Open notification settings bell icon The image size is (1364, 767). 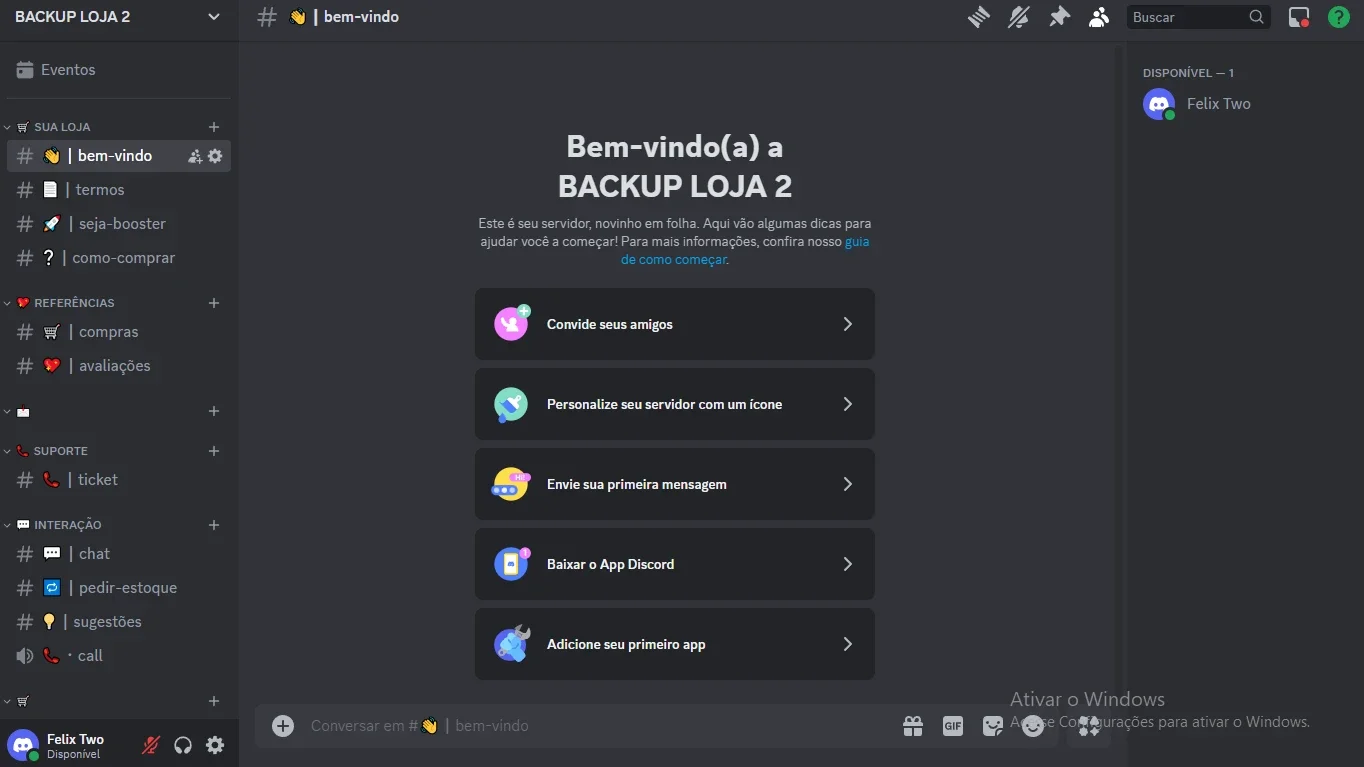(1018, 17)
